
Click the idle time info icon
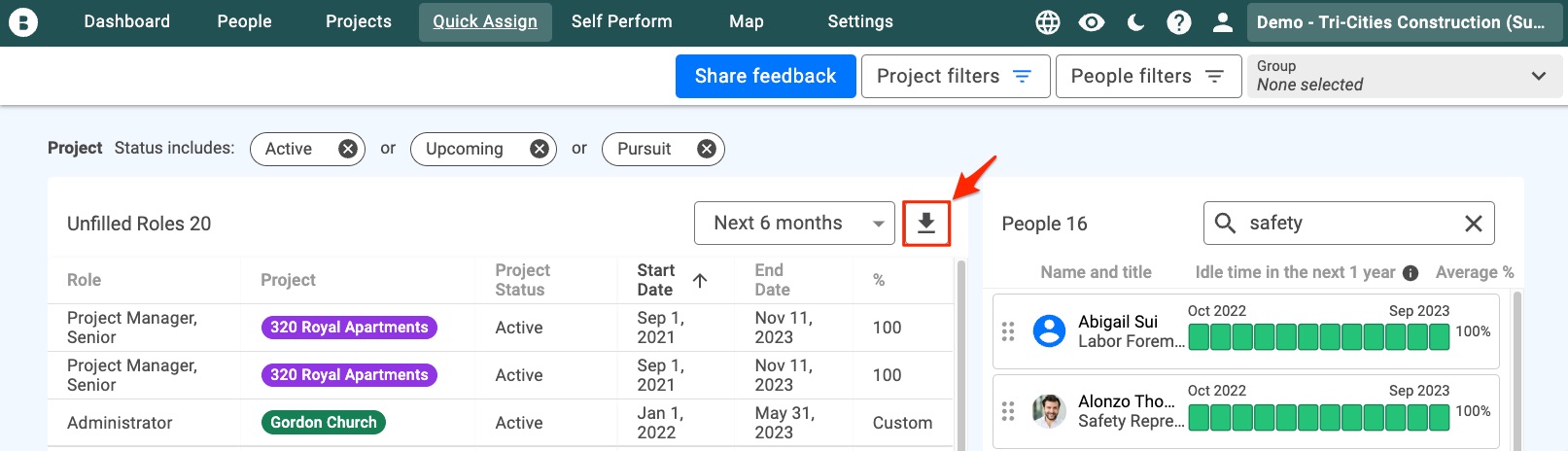(1411, 273)
